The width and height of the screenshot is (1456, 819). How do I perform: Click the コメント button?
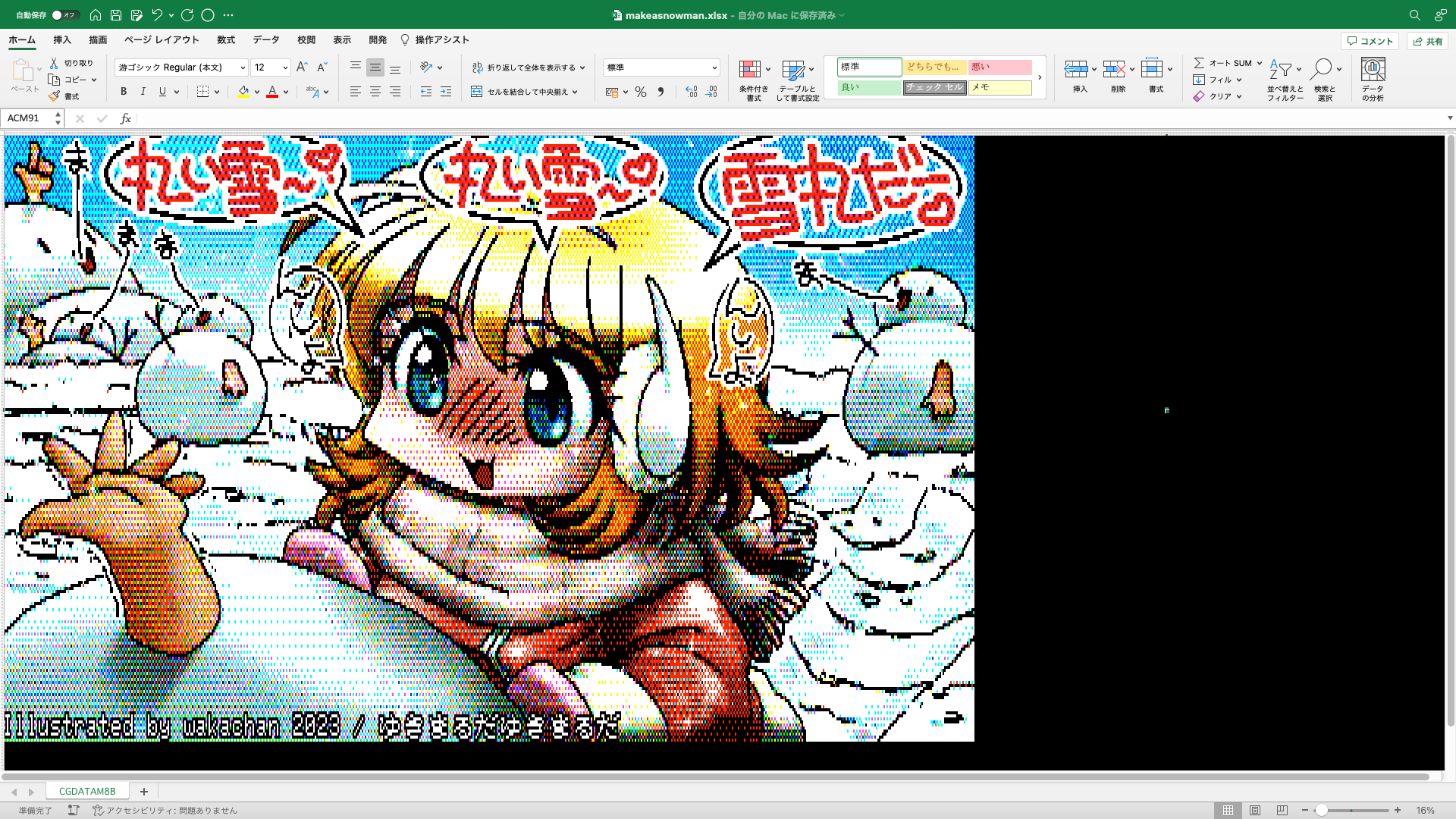point(1370,41)
